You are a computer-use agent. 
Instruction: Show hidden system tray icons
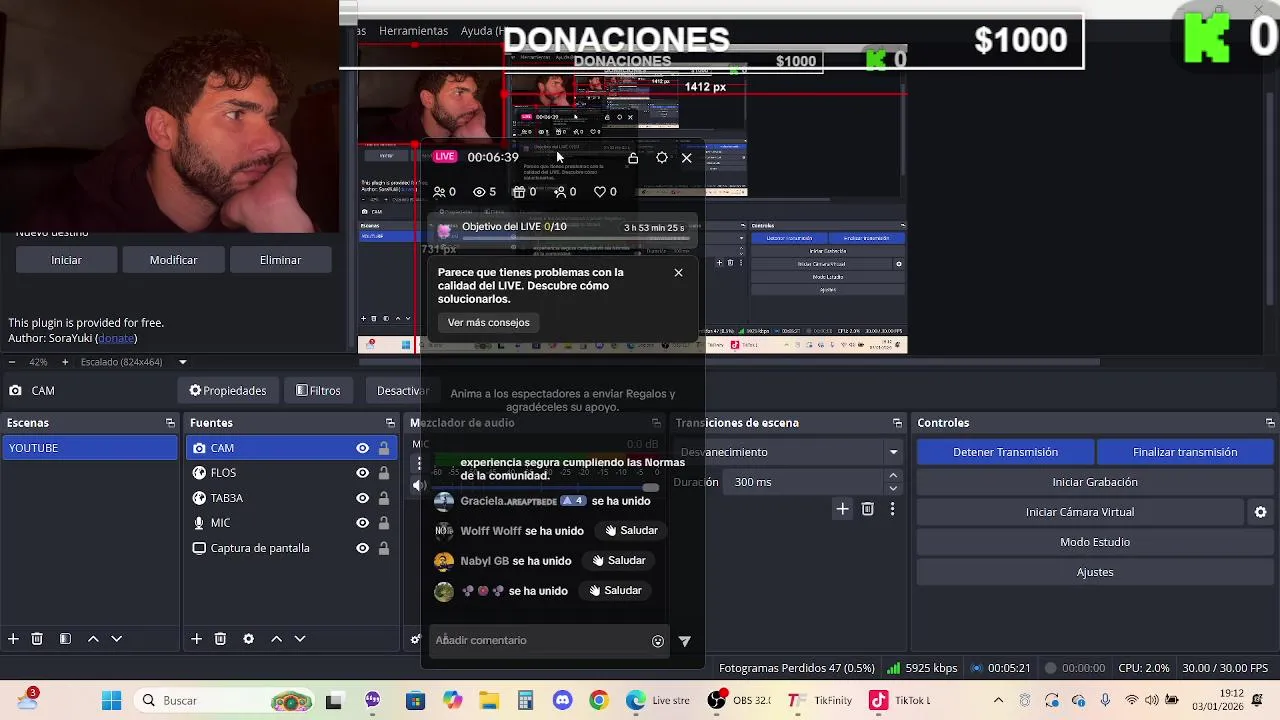[998, 701]
